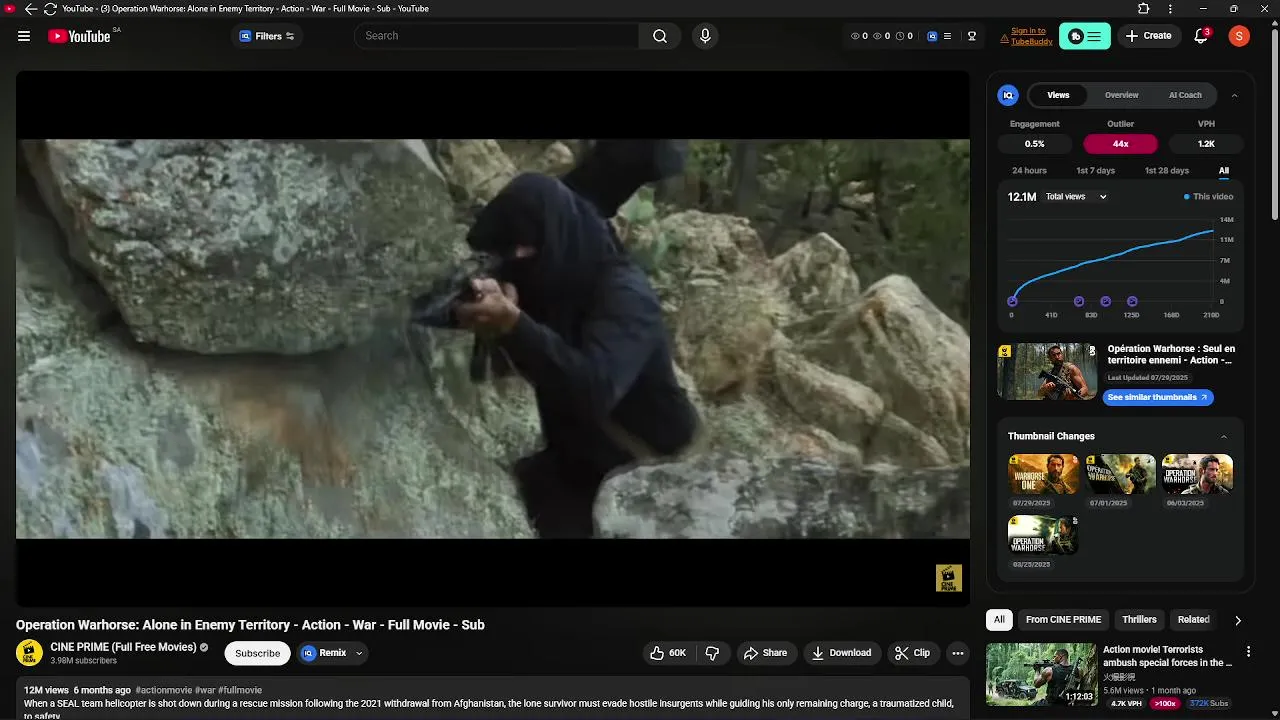The width and height of the screenshot is (1280, 720).
Task: Select the 1st 28 days time range
Action: tap(1167, 171)
